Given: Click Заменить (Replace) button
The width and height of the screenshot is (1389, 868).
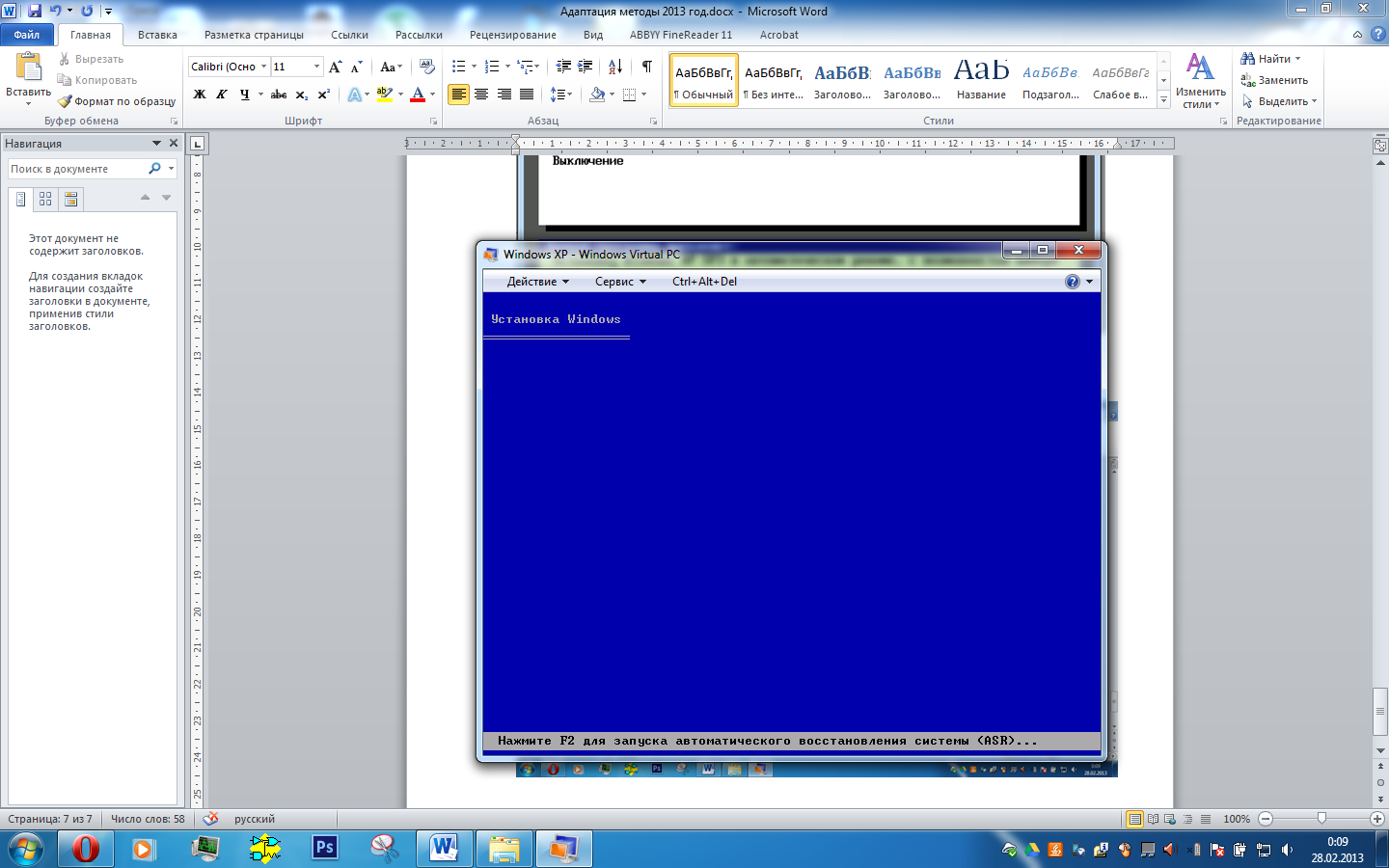Looking at the screenshot, I should [x=1274, y=80].
